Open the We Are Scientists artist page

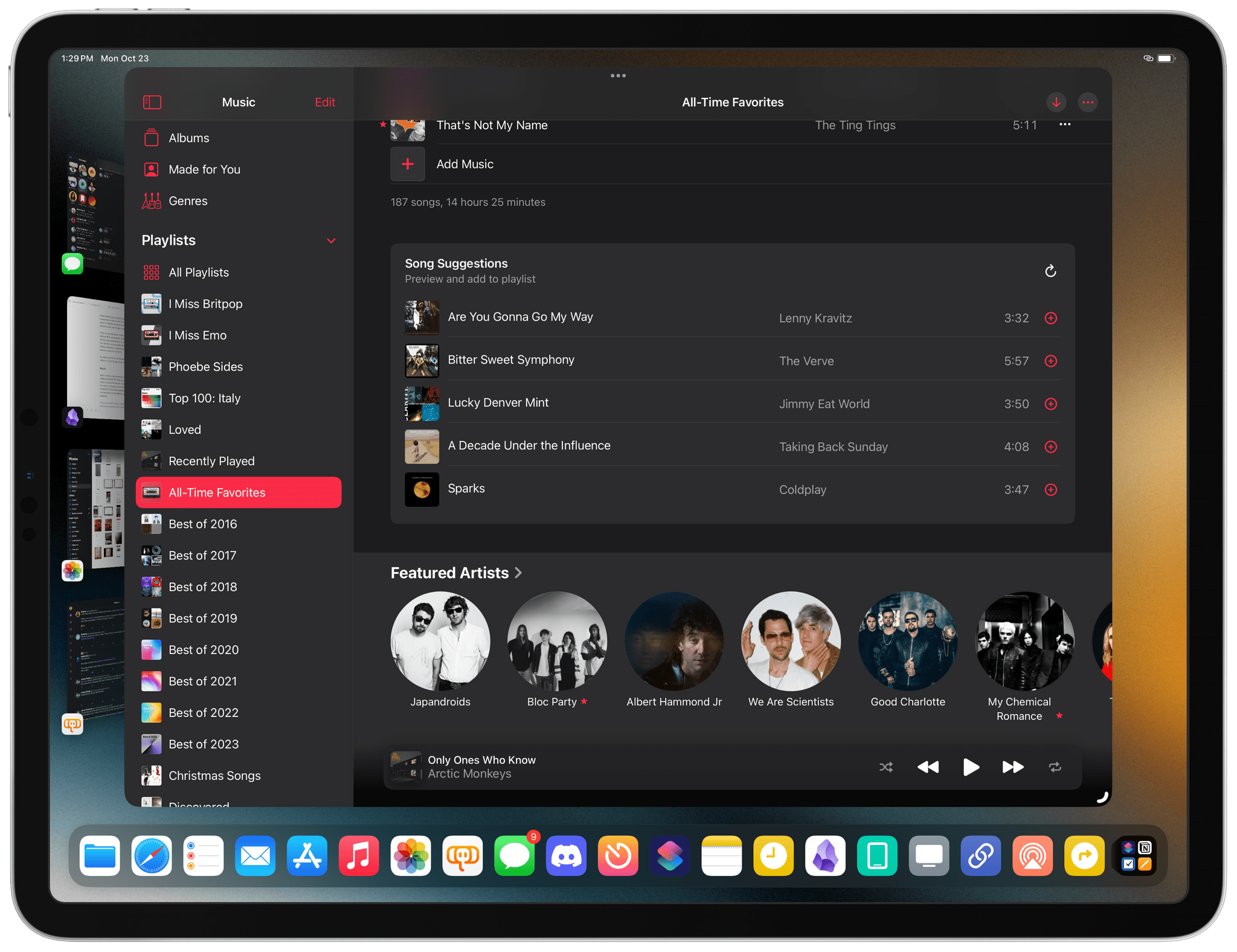point(791,650)
